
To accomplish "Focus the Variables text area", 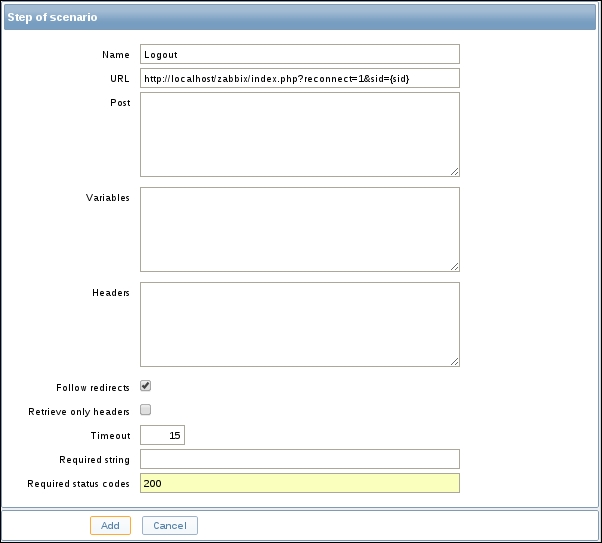I will click(x=299, y=229).
